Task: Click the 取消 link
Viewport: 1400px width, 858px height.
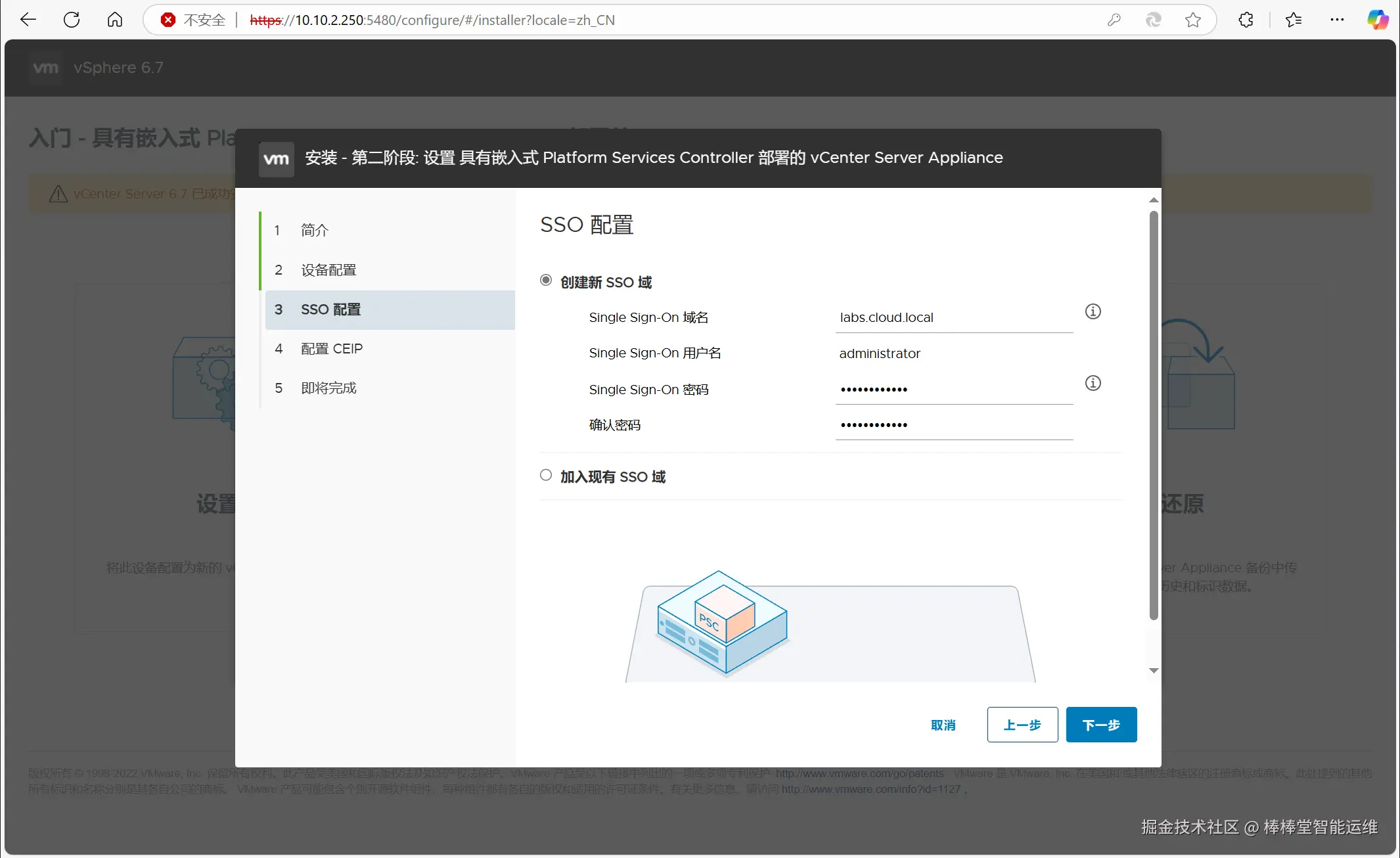Action: click(943, 725)
